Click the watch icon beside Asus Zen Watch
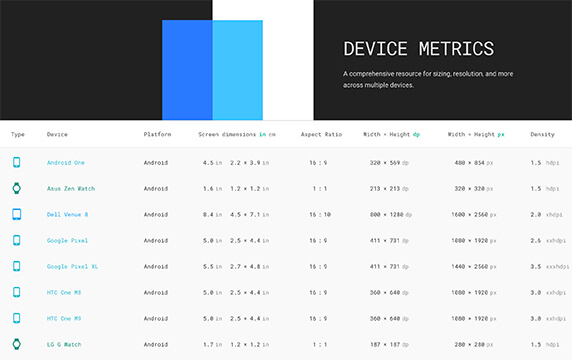Viewport: 572px width, 360px height. pyautogui.click(x=16, y=188)
